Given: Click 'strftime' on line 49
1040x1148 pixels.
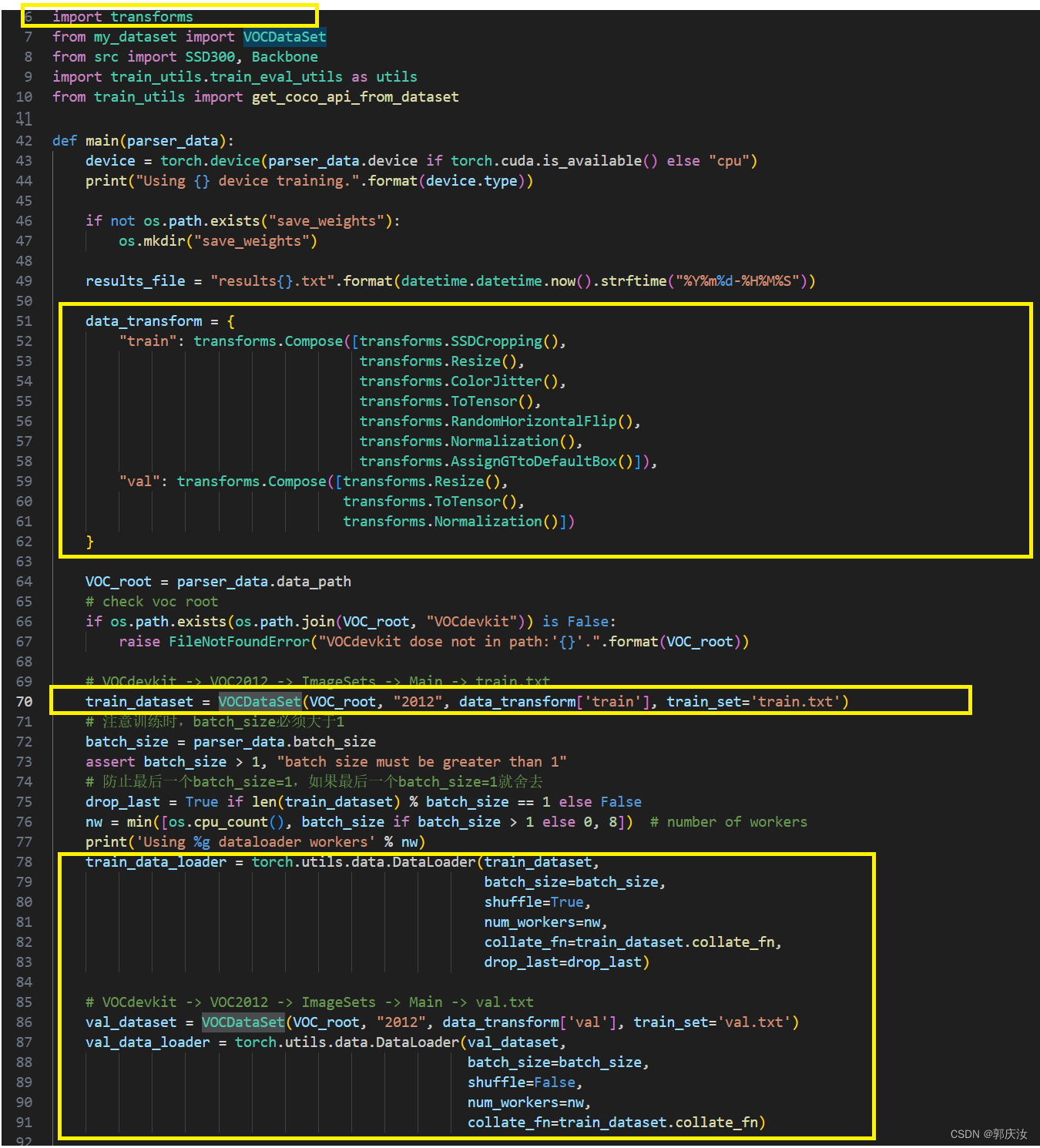Looking at the screenshot, I should click(633, 281).
